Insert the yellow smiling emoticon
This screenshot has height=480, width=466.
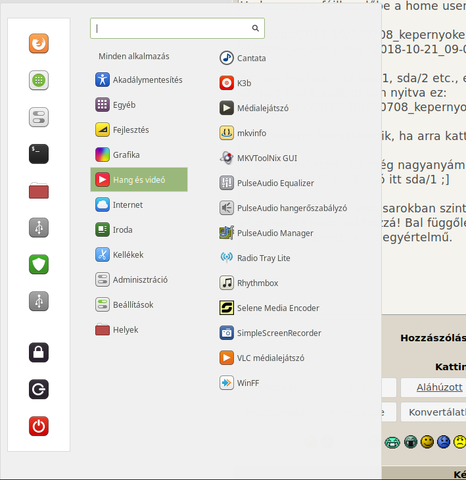[x=427, y=442]
